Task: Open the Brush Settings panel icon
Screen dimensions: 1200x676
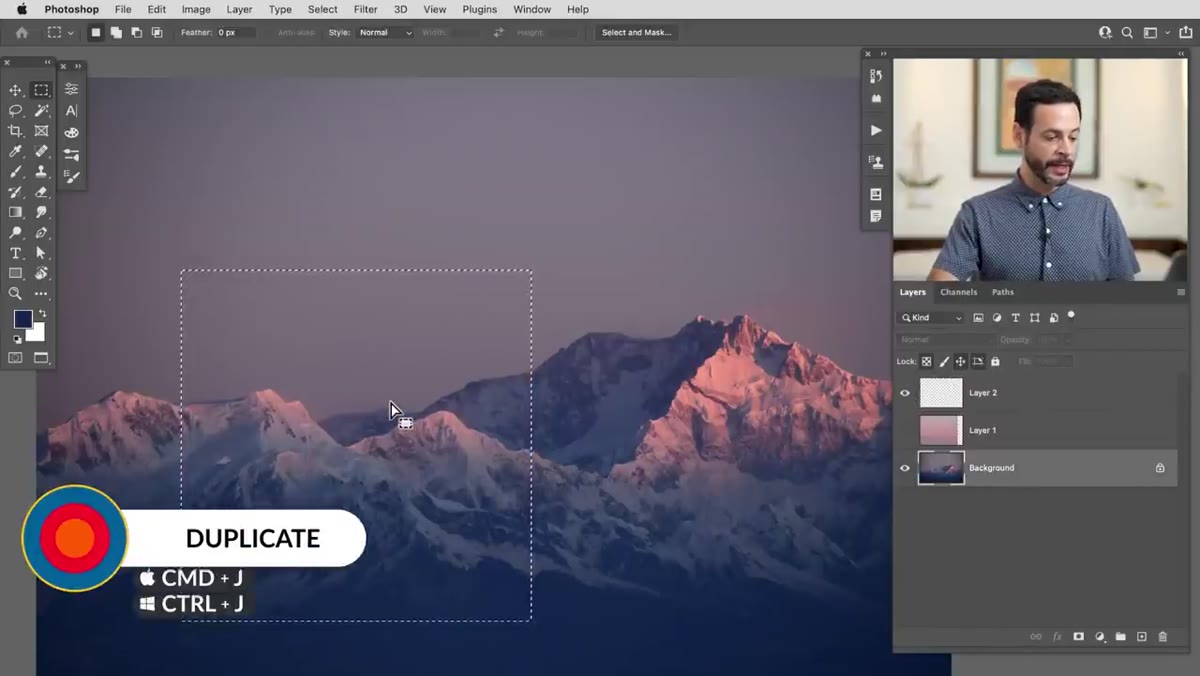Action: coord(71,154)
